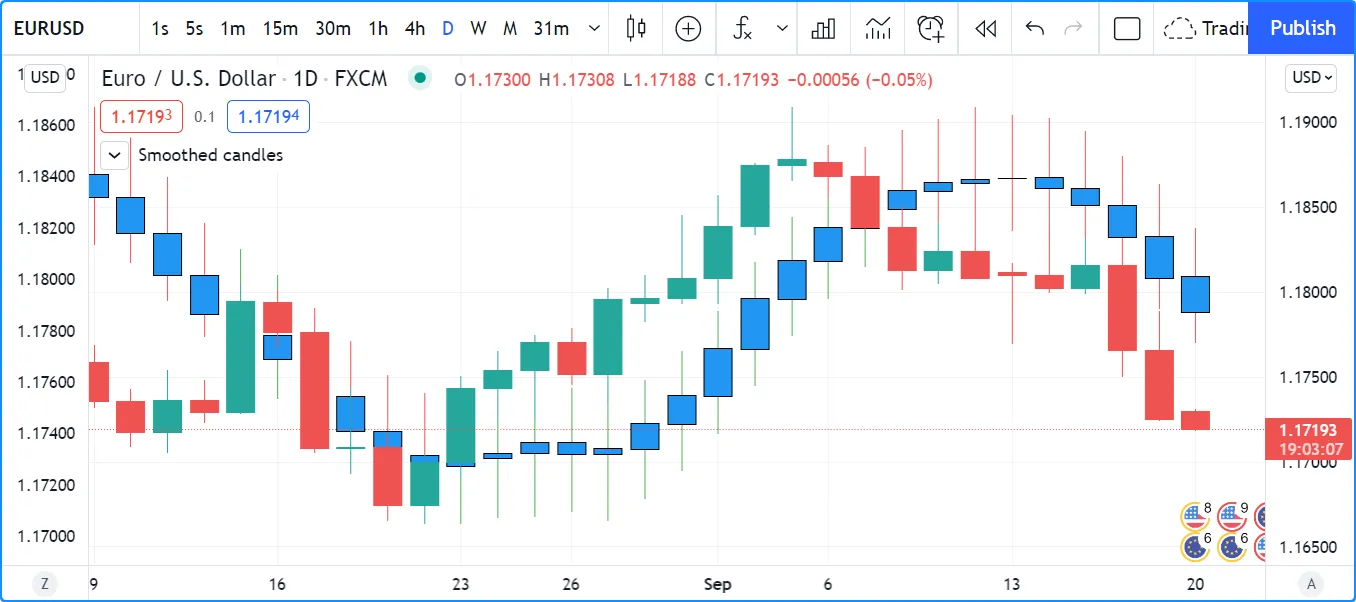The height and width of the screenshot is (602, 1356).
Task: Click the compare or add symbol icon
Action: (x=688, y=28)
